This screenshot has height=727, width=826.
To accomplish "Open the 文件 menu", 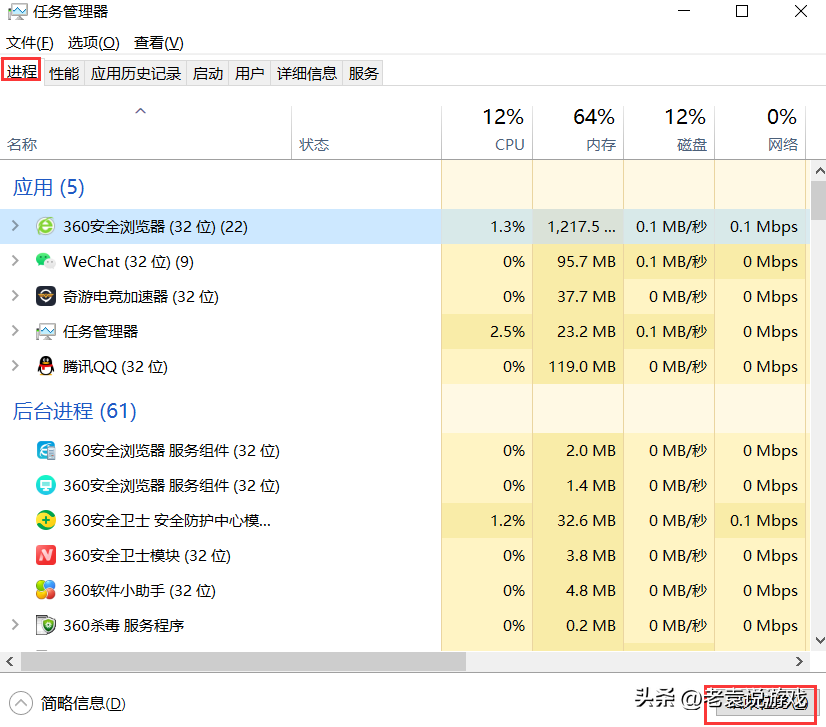I will [30, 43].
